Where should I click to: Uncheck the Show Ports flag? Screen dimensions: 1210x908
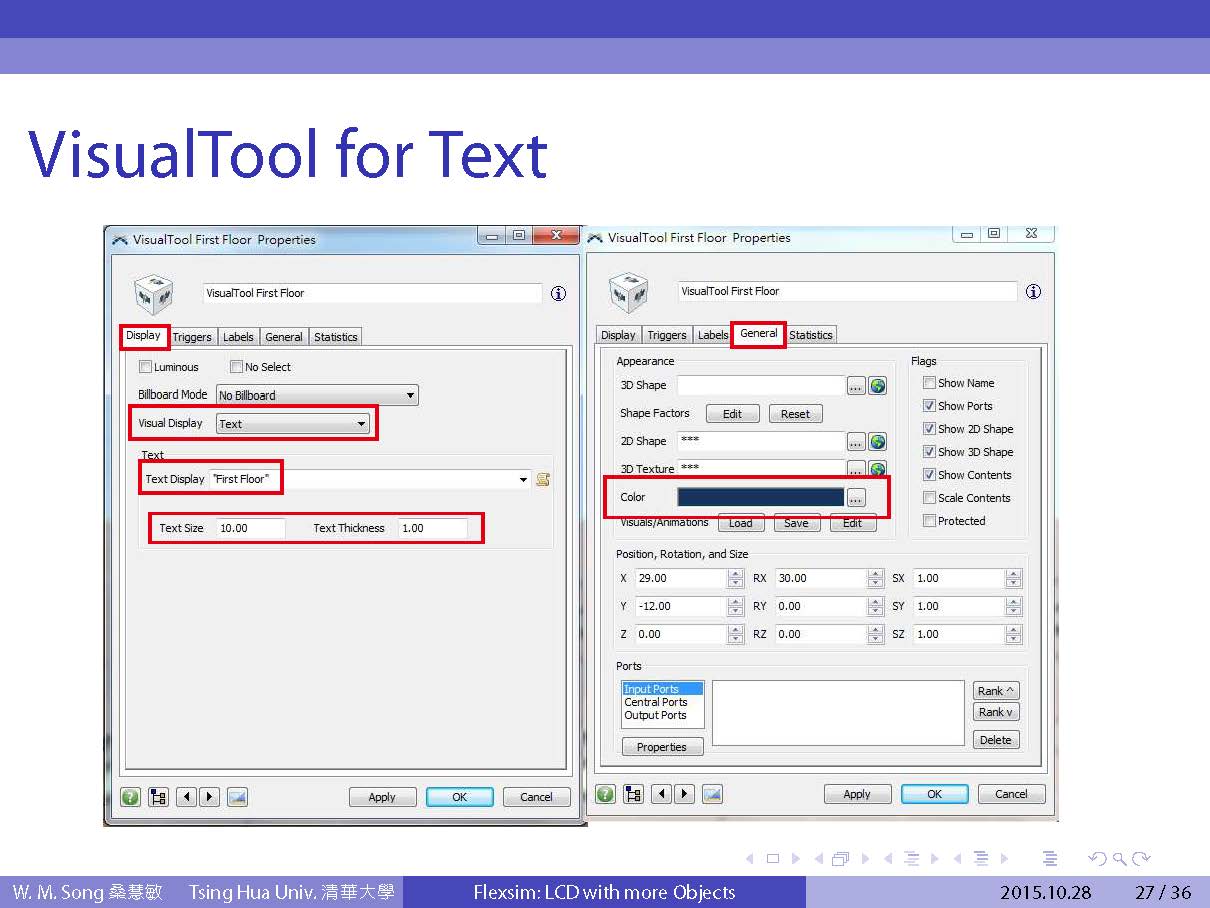pyautogui.click(x=929, y=406)
